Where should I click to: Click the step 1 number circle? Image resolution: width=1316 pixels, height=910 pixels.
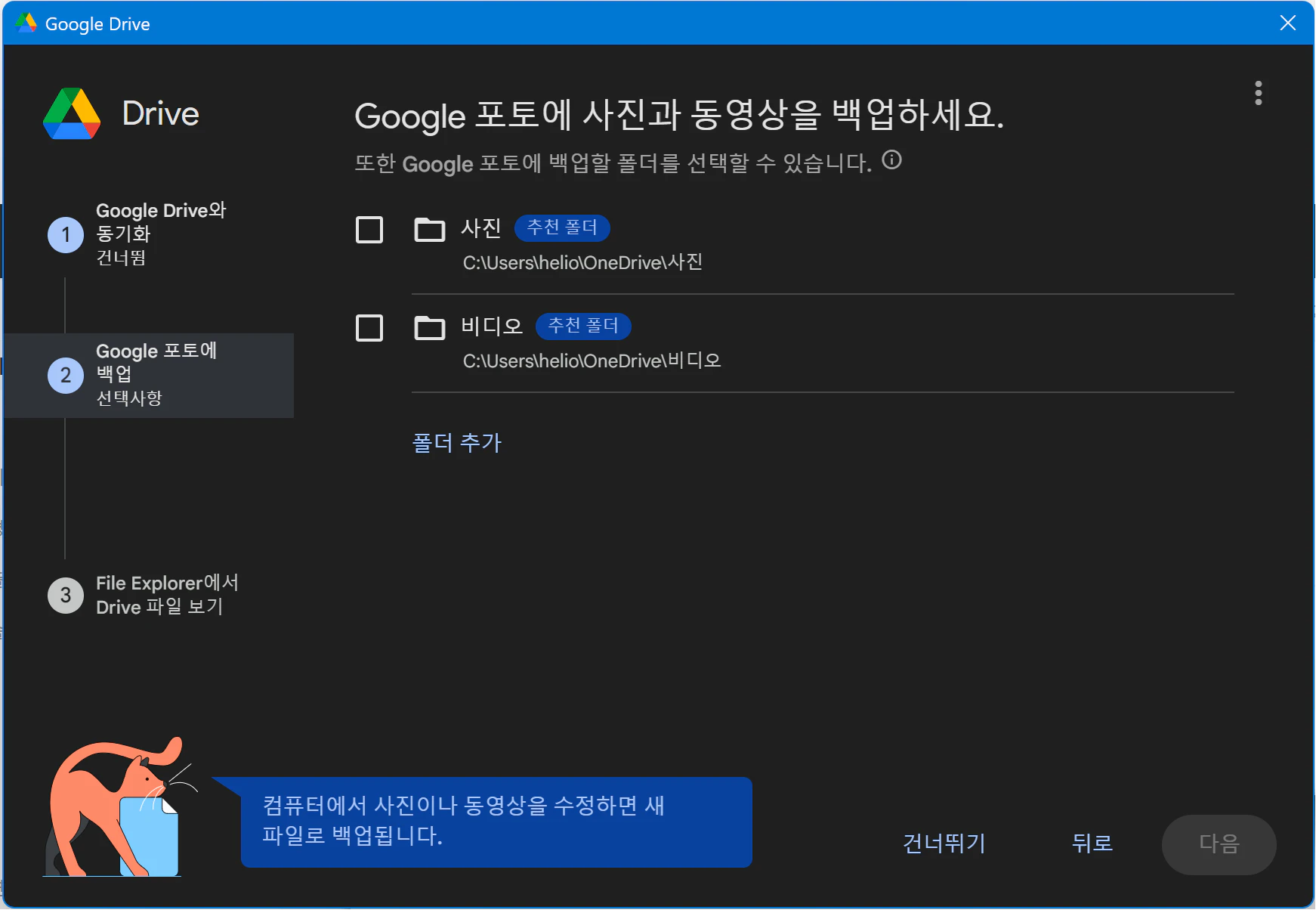66,235
